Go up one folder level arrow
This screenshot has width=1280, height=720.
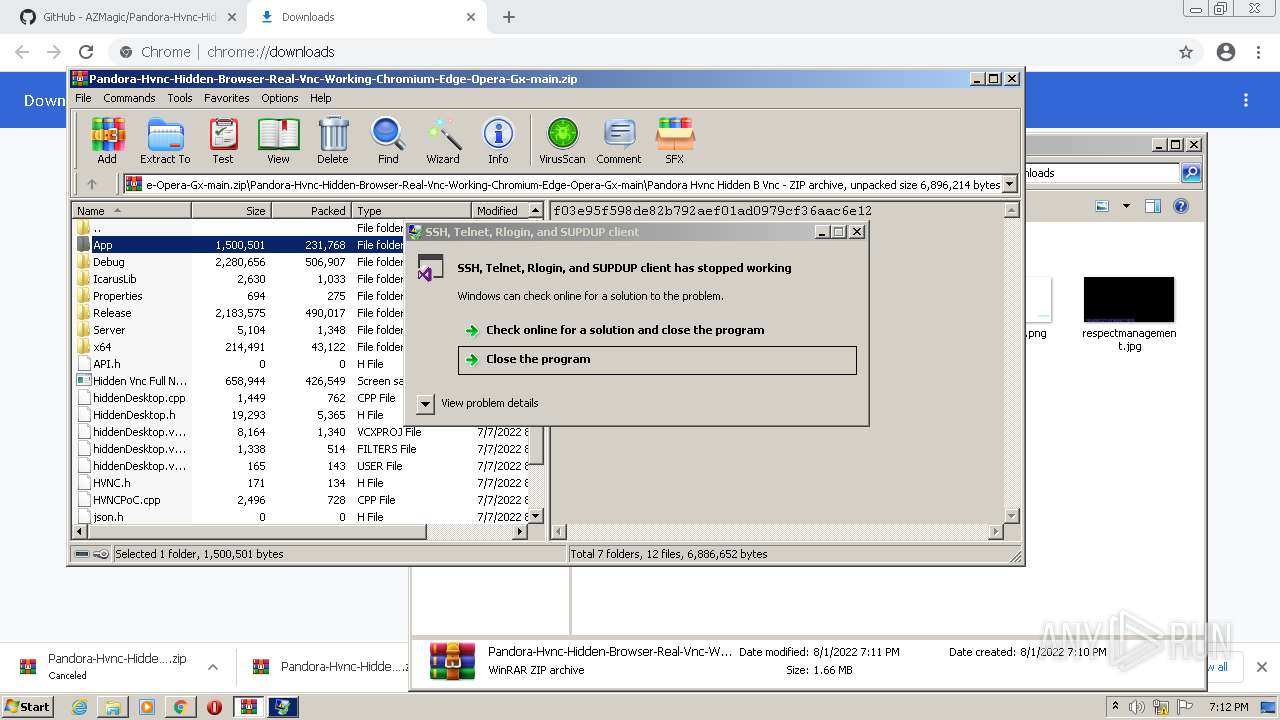[x=92, y=184]
